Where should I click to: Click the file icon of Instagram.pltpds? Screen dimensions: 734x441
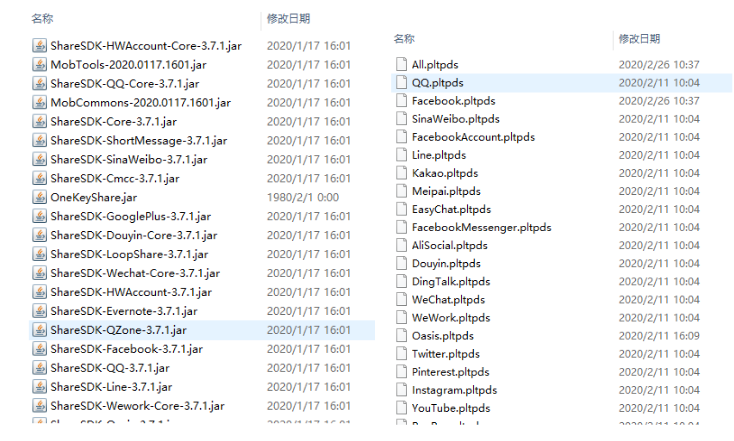(401, 390)
